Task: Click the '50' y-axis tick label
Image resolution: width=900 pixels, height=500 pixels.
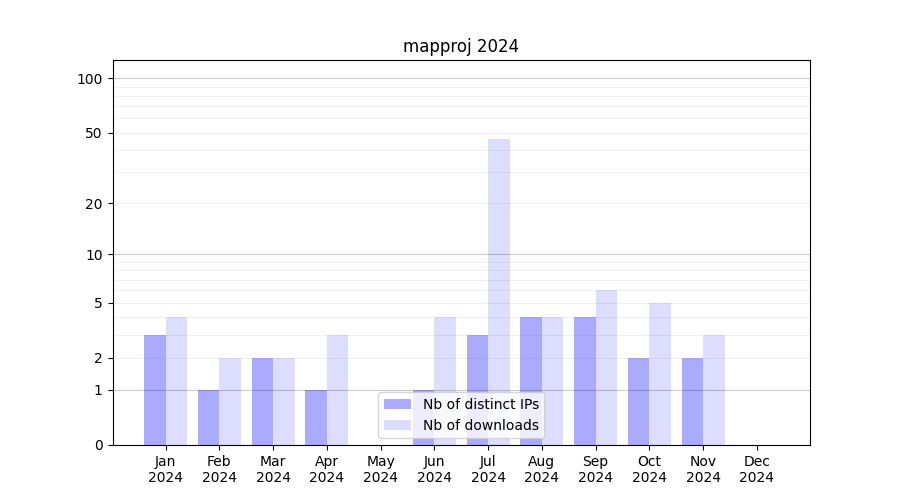Action: coord(94,133)
